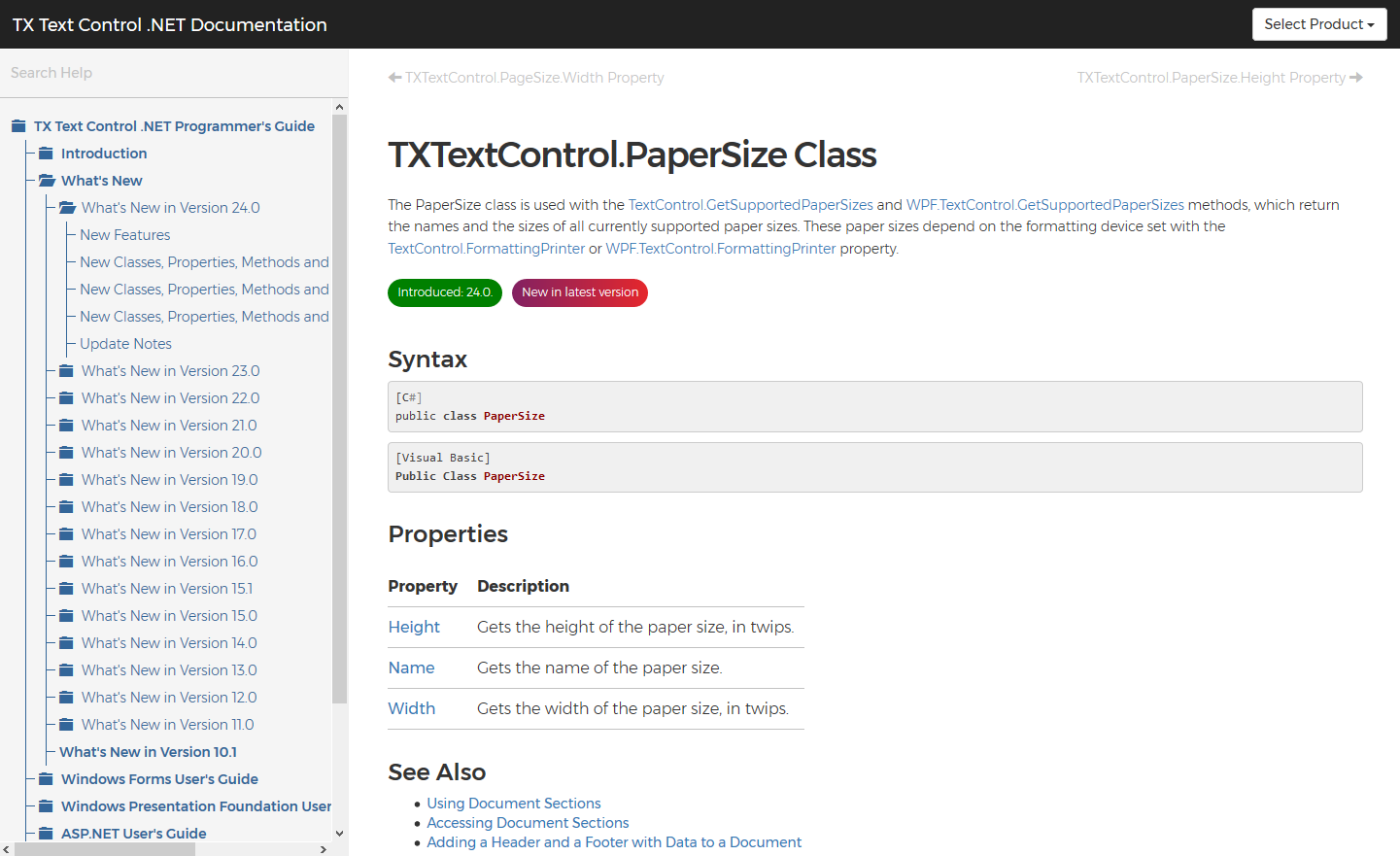The image size is (1400, 856).
Task: Open What's New in Version 23.0
Action: [x=171, y=371]
